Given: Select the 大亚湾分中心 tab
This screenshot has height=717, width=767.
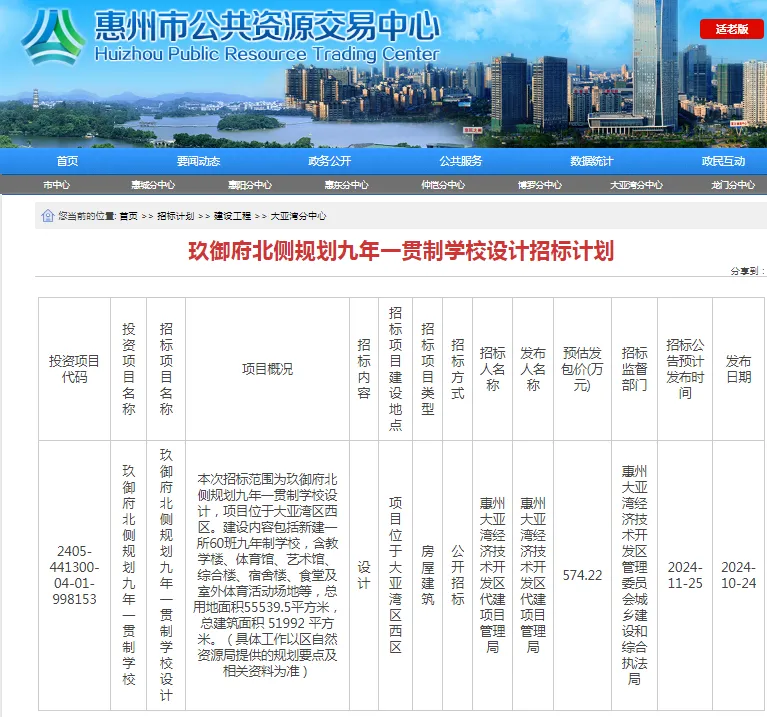Looking at the screenshot, I should click(636, 185).
